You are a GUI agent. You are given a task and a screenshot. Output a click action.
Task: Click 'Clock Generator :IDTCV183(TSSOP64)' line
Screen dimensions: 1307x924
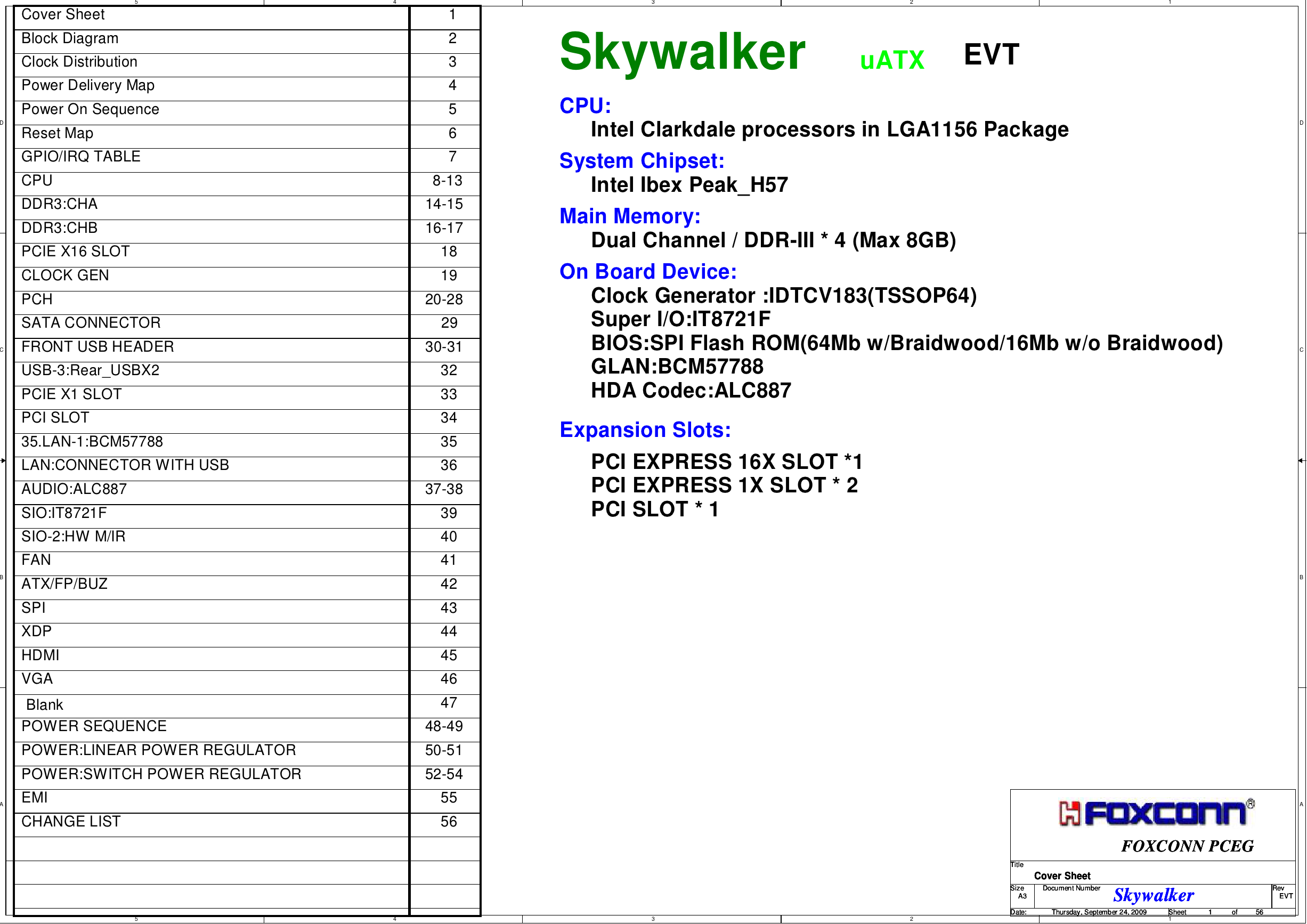click(784, 296)
